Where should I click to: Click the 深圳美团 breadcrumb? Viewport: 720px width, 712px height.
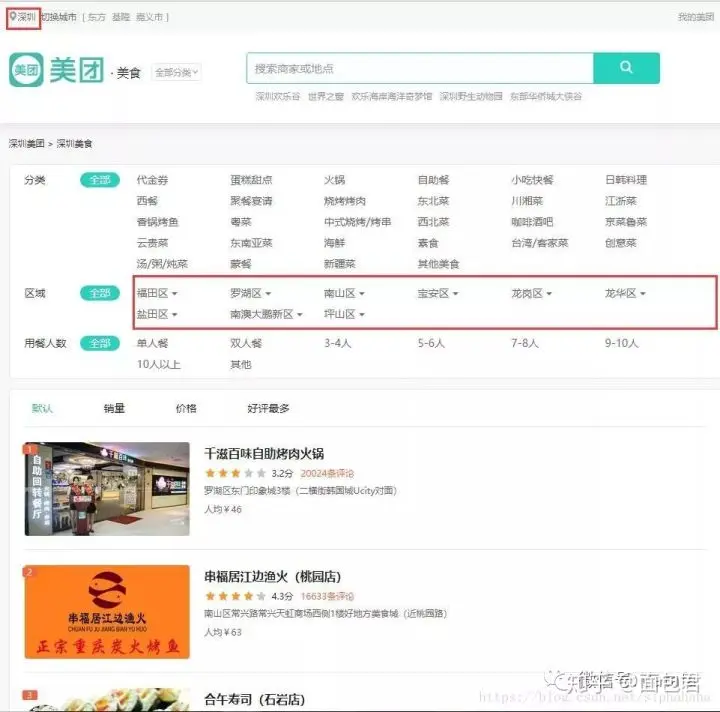tap(27, 143)
